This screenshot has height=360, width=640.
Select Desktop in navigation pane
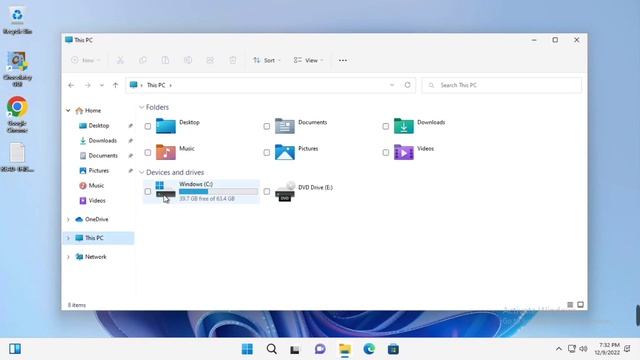(99, 126)
